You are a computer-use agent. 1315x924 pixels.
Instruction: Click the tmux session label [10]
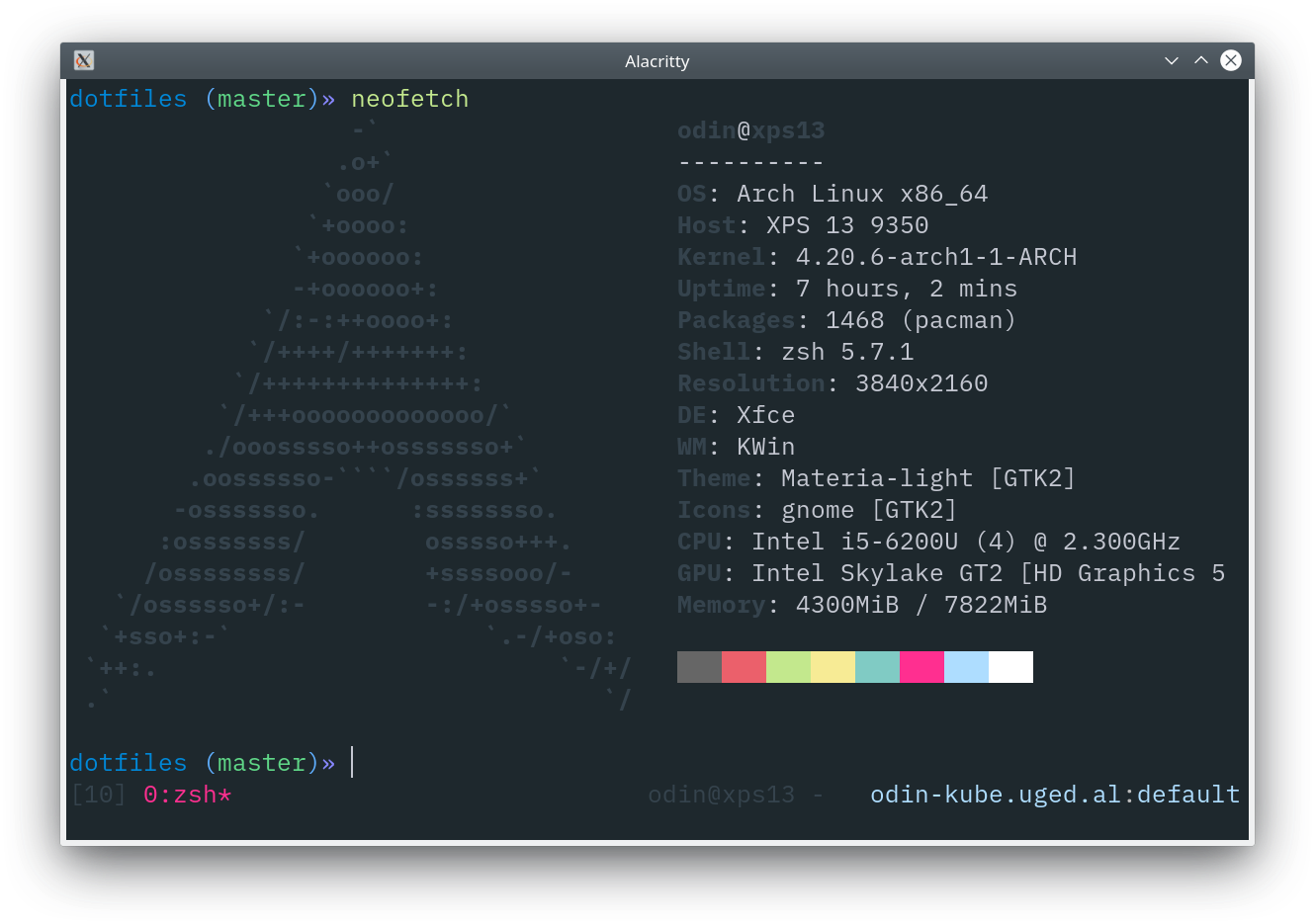pyautogui.click(x=99, y=795)
